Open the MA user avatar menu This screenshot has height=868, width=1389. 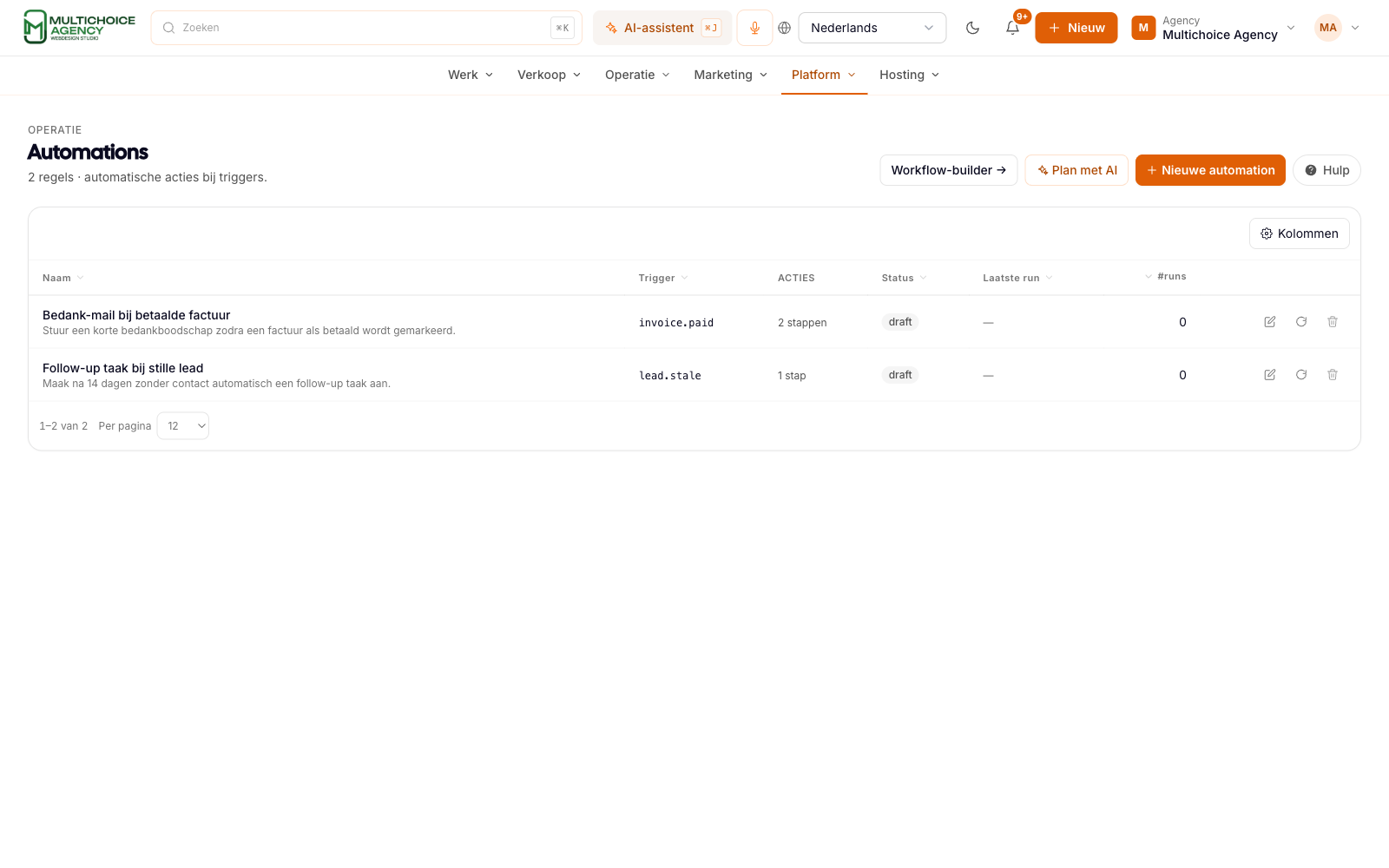click(x=1337, y=28)
